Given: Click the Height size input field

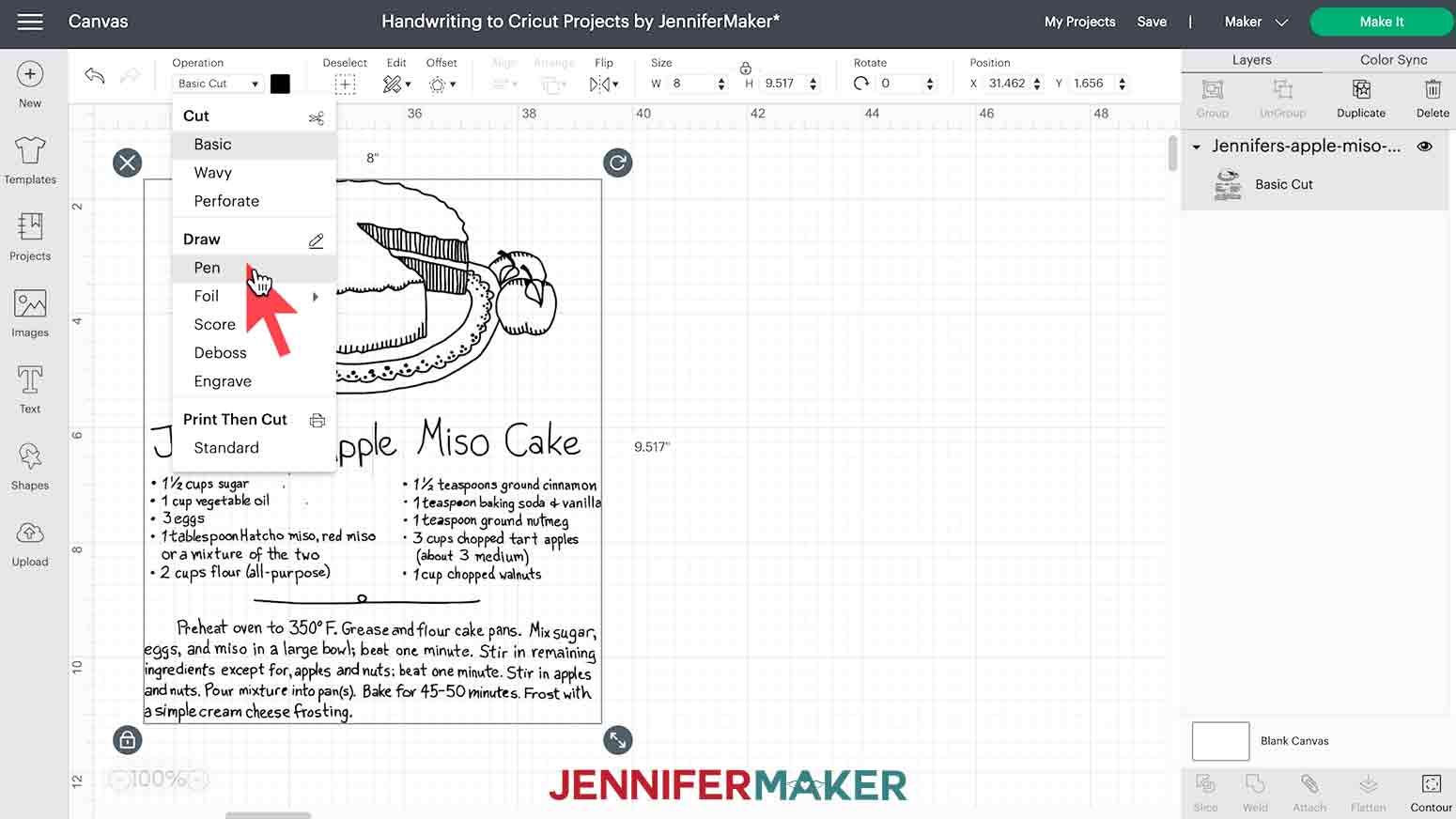Looking at the screenshot, I should (x=783, y=84).
